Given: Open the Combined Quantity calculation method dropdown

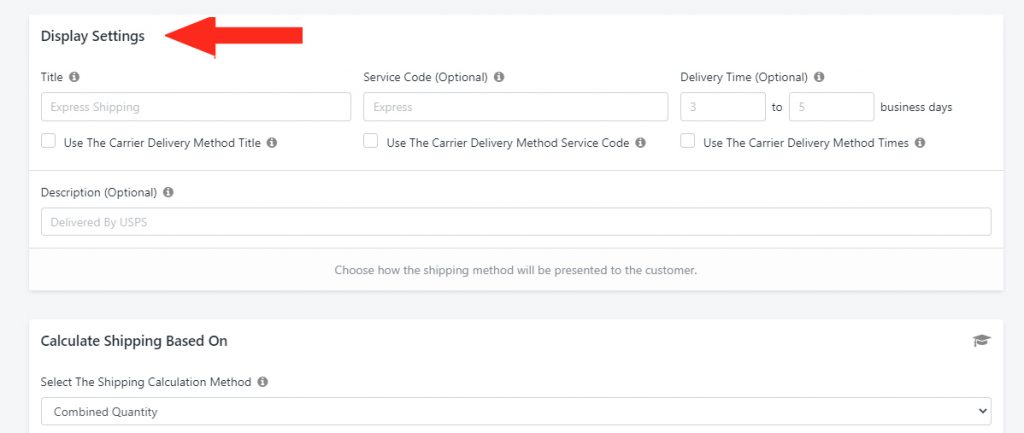Looking at the screenshot, I should tap(516, 411).
